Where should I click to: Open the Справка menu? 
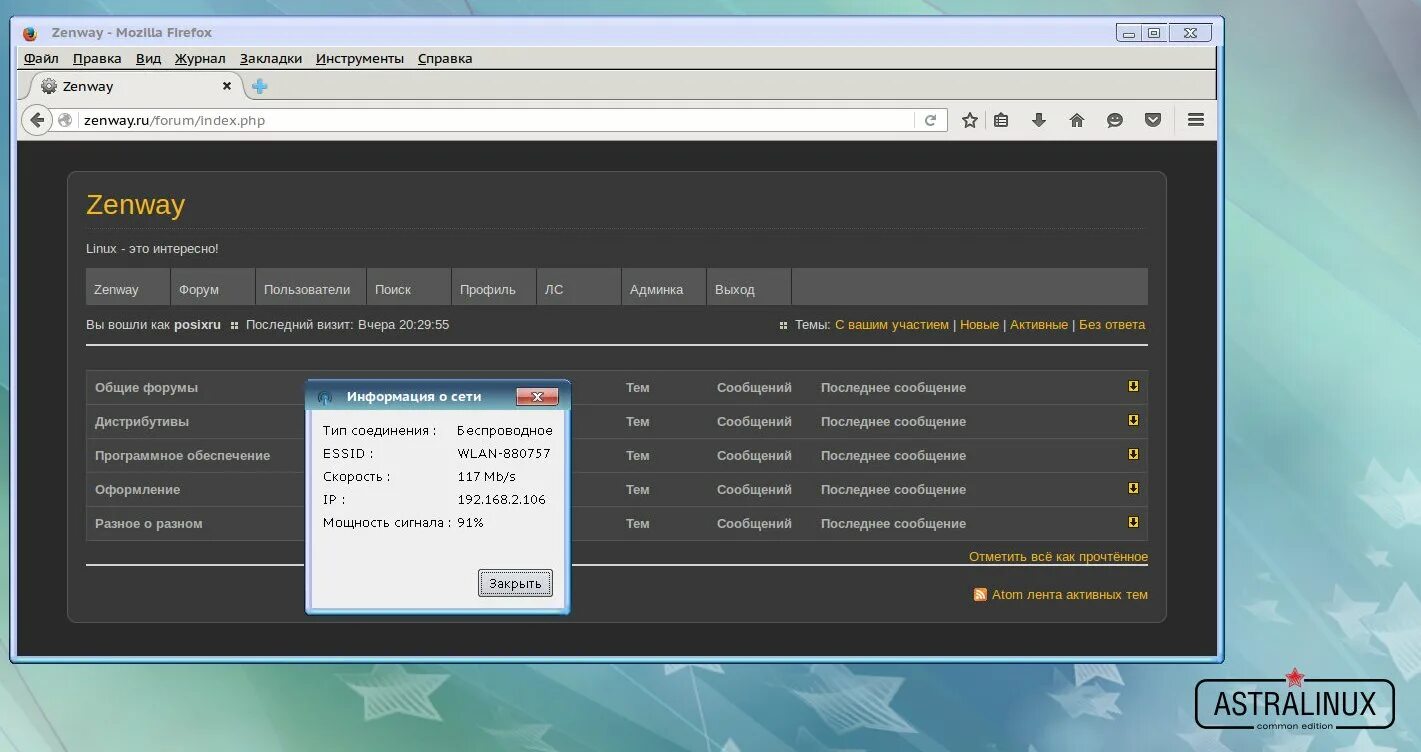coord(445,58)
